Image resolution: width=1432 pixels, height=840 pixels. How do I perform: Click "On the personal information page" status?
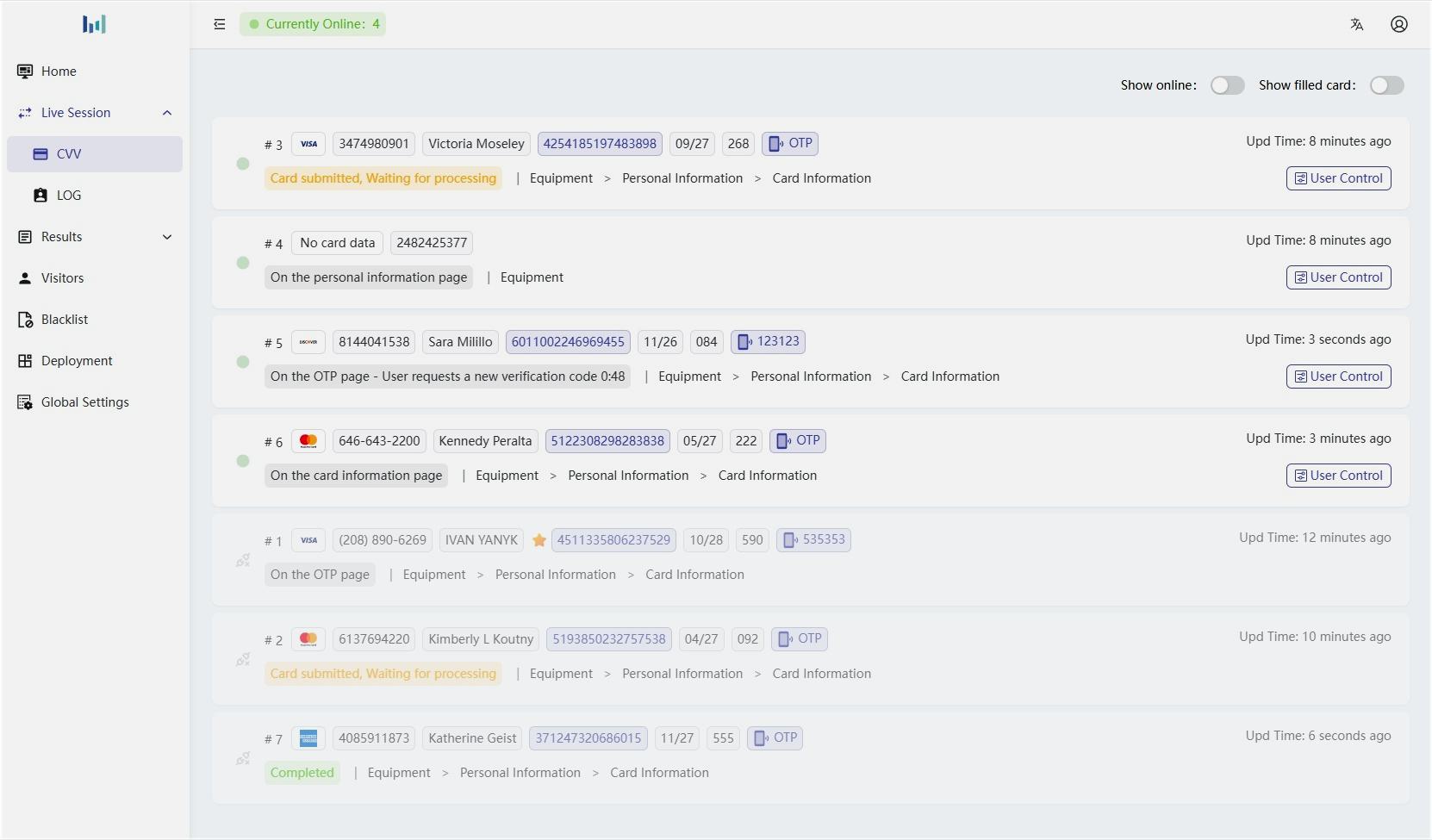[369, 277]
